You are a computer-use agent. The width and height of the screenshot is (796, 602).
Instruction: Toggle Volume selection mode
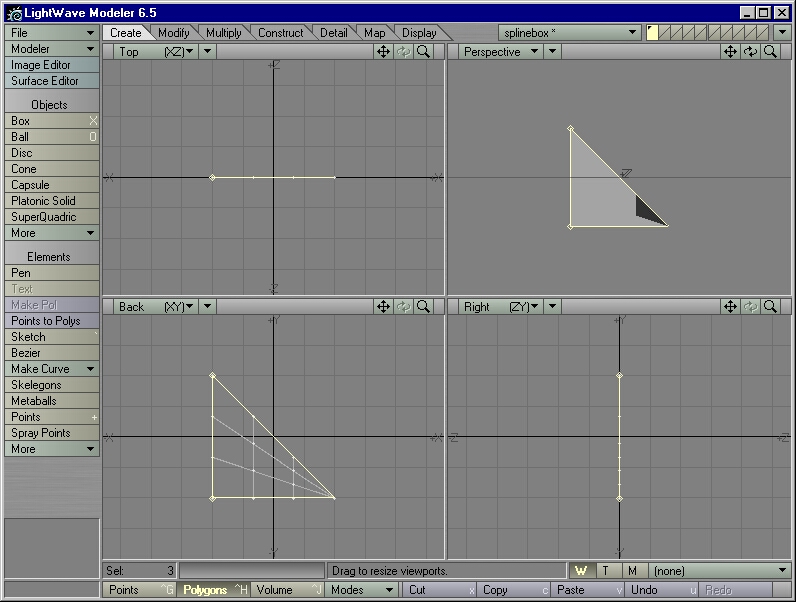pyautogui.click(x=287, y=590)
